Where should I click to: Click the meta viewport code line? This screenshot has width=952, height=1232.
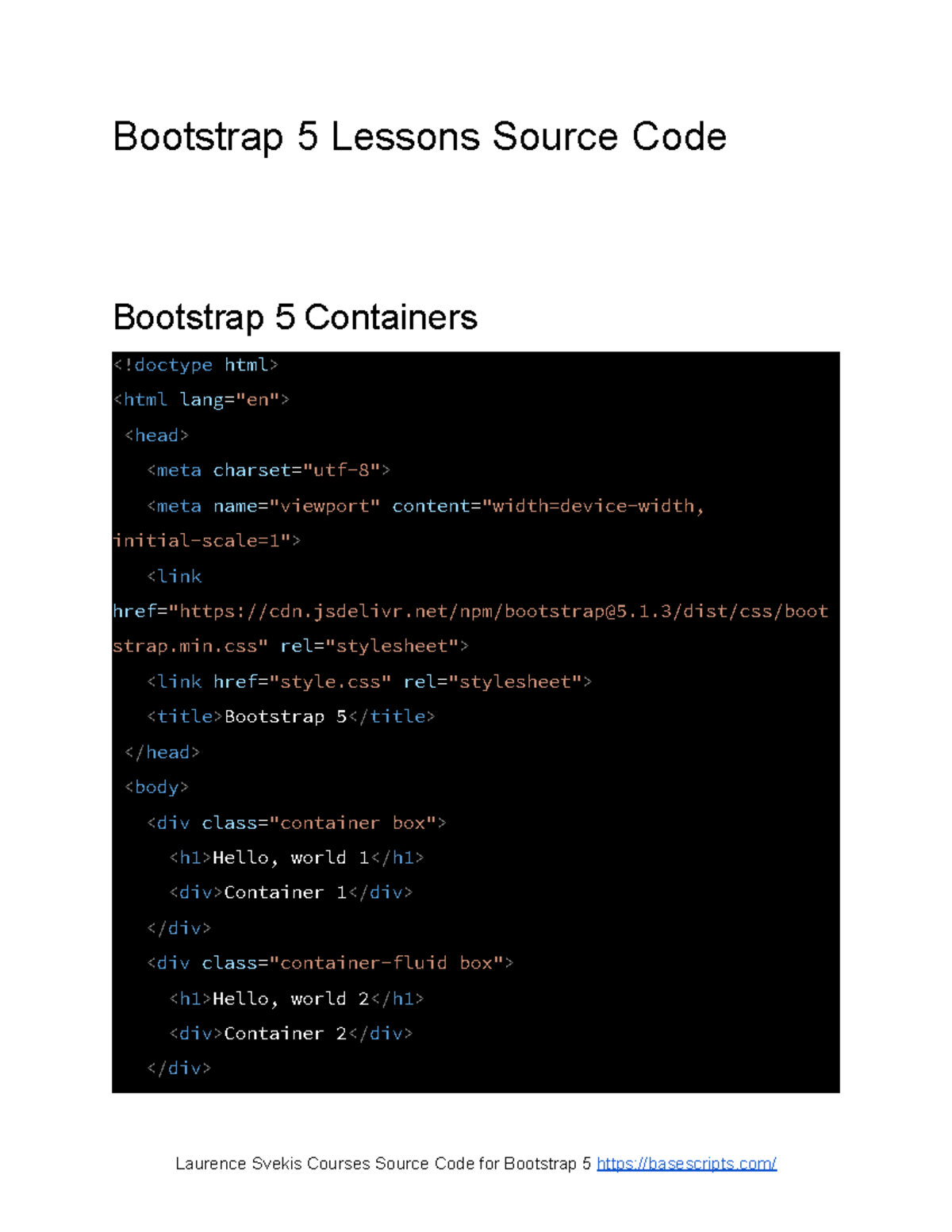point(425,506)
